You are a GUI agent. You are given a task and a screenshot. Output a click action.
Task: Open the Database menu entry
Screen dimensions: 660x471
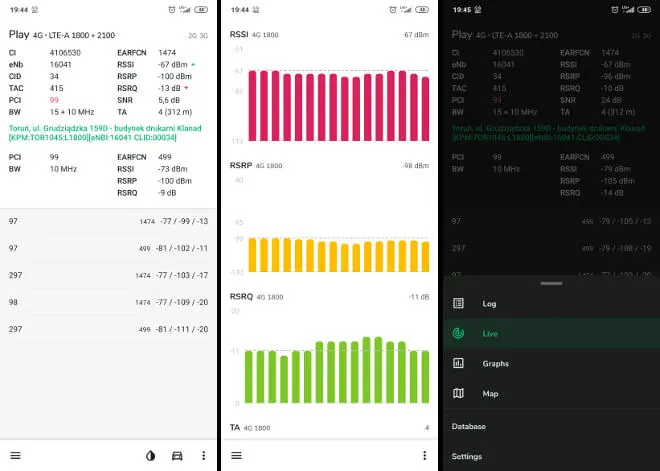click(x=468, y=426)
